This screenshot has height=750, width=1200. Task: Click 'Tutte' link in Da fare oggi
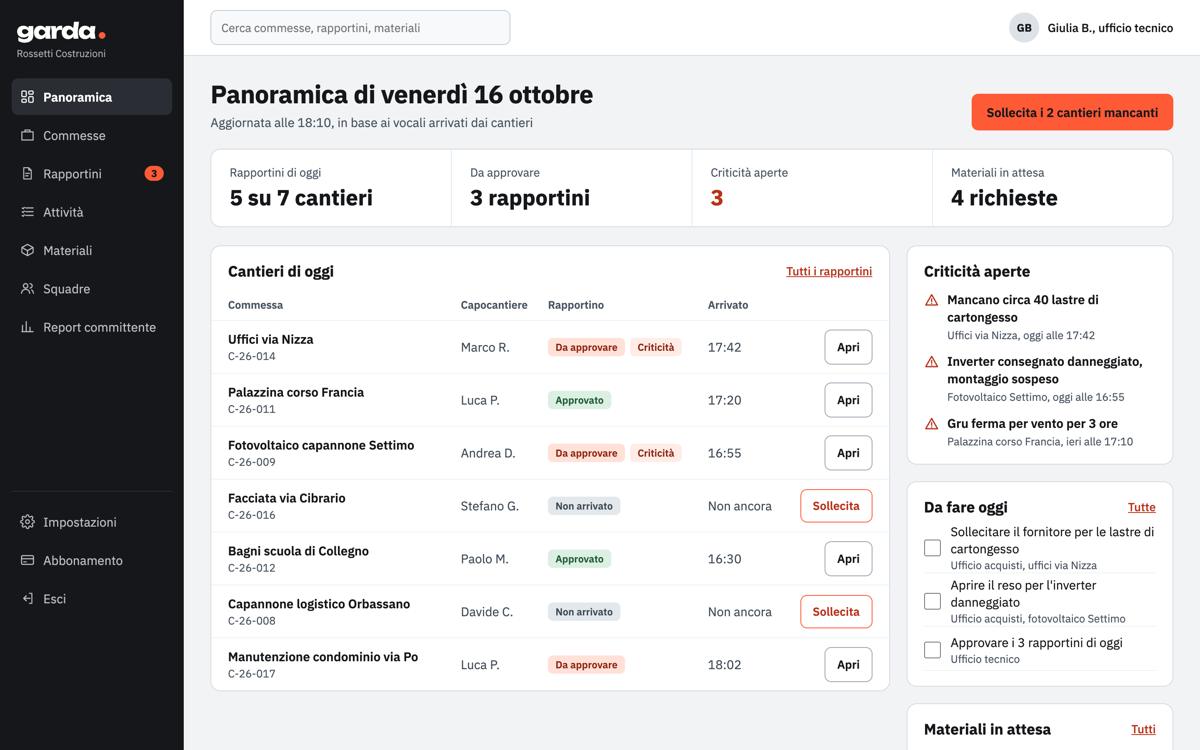[x=1141, y=507]
